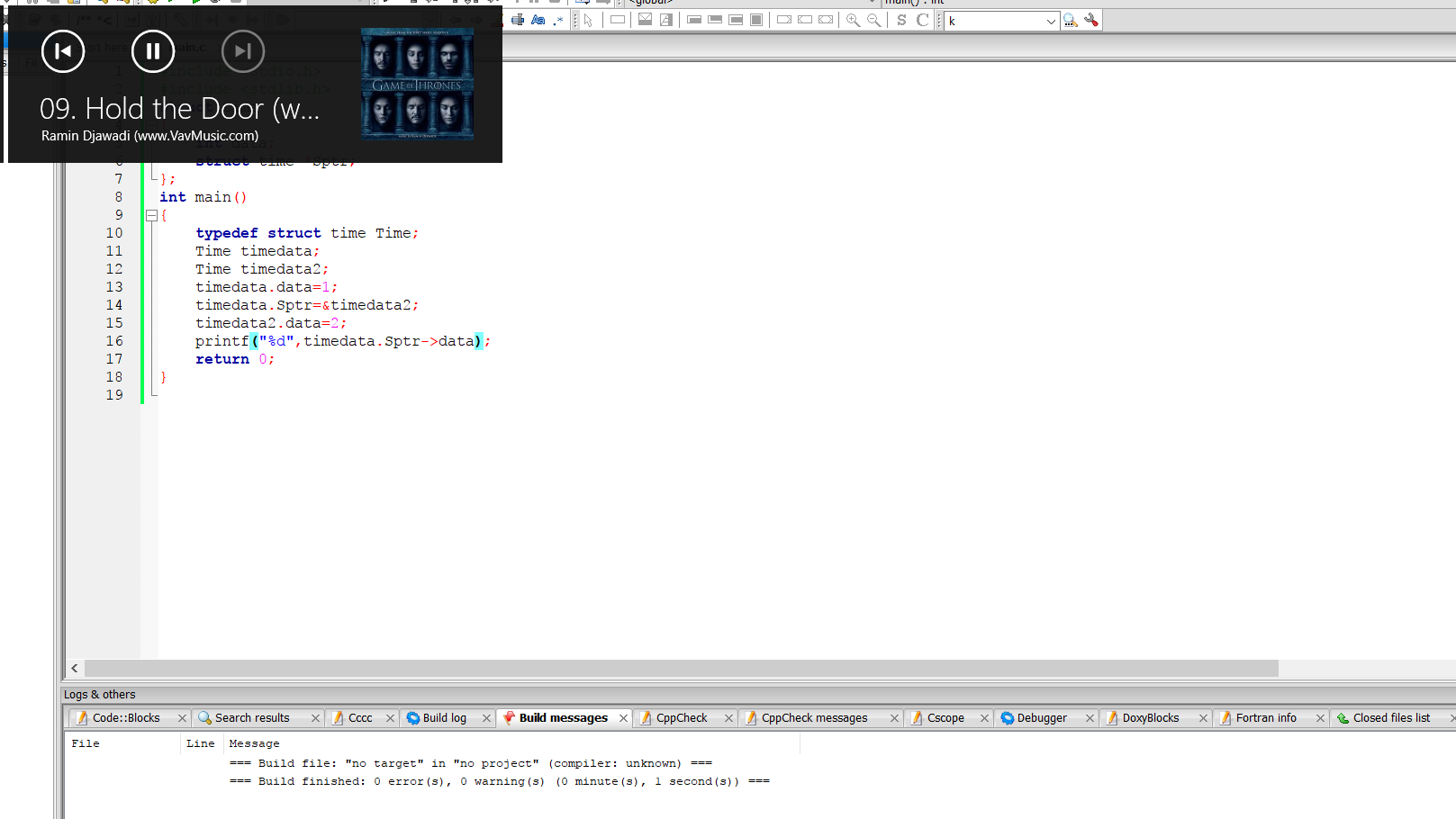Image resolution: width=1456 pixels, height=819 pixels.
Task: Run search with the magnifier icon
Action: (1071, 20)
